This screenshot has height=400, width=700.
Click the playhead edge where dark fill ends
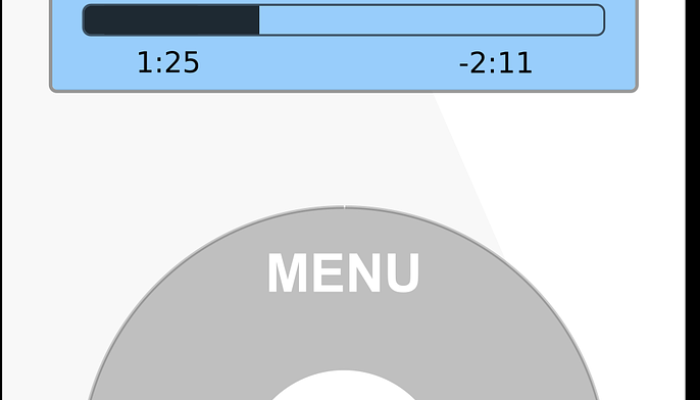(259, 20)
